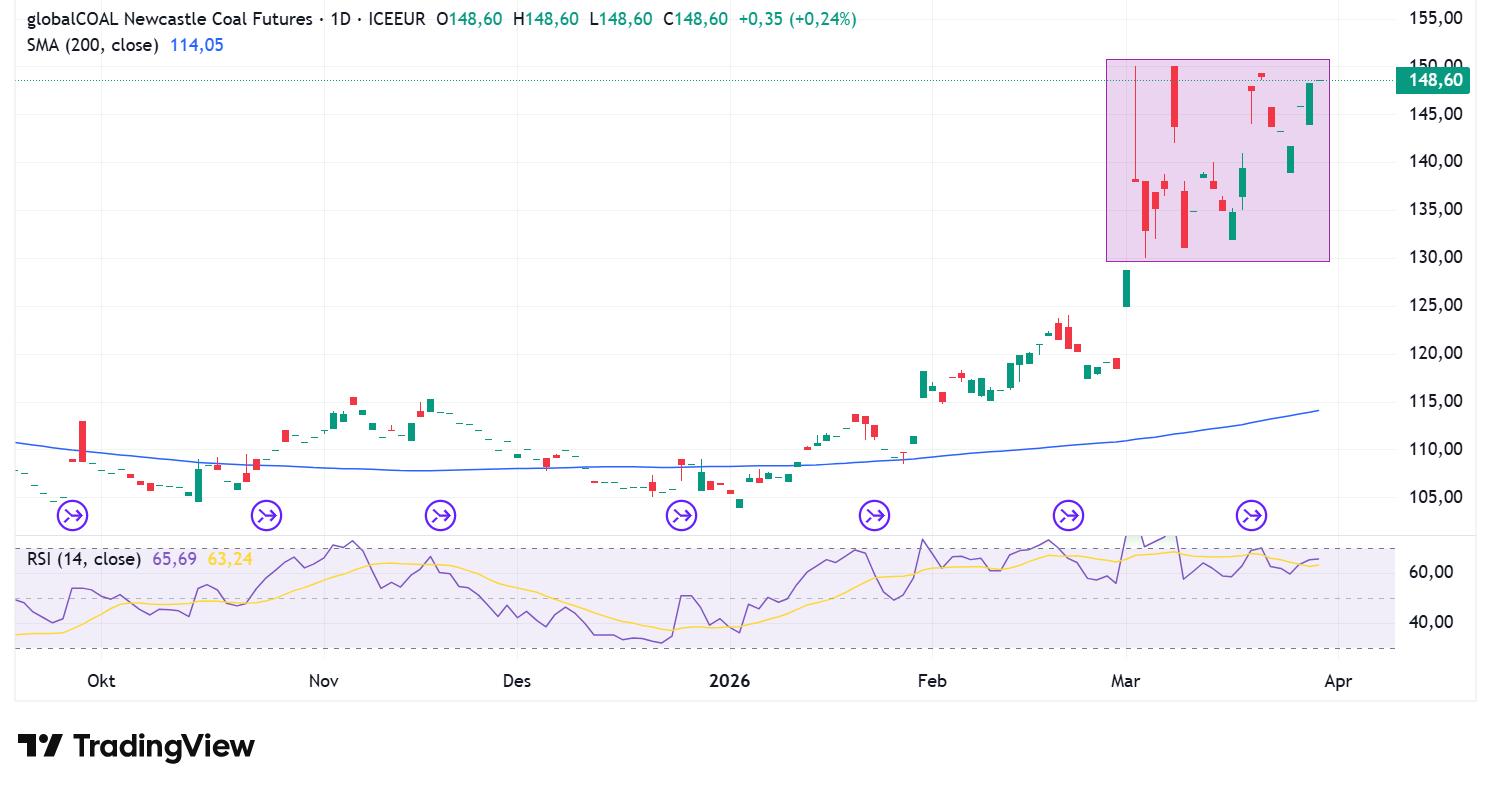This screenshot has width=1491, height=791.
Task: Click the Okt label on the time axis
Action: pyautogui.click(x=101, y=681)
